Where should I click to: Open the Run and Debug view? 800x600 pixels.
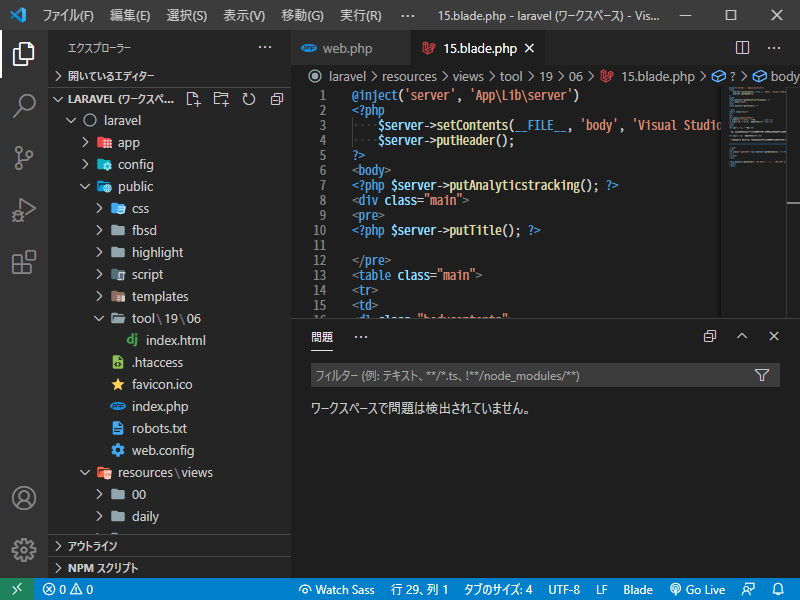click(x=24, y=210)
